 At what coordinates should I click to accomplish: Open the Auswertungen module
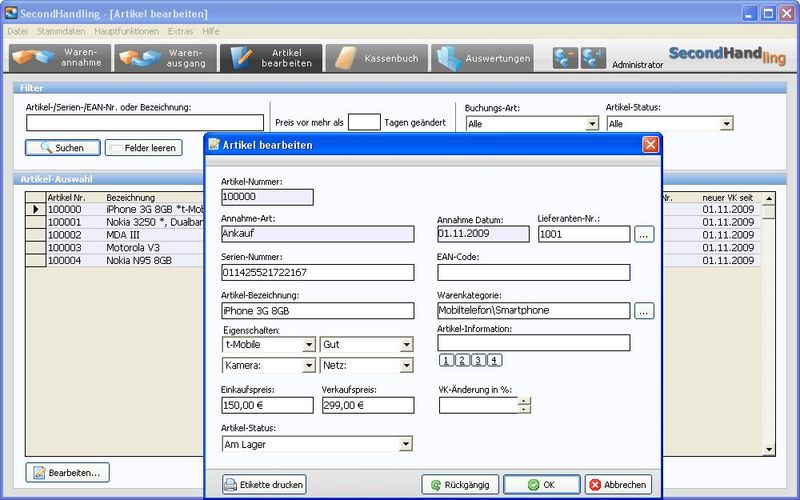click(x=482, y=58)
